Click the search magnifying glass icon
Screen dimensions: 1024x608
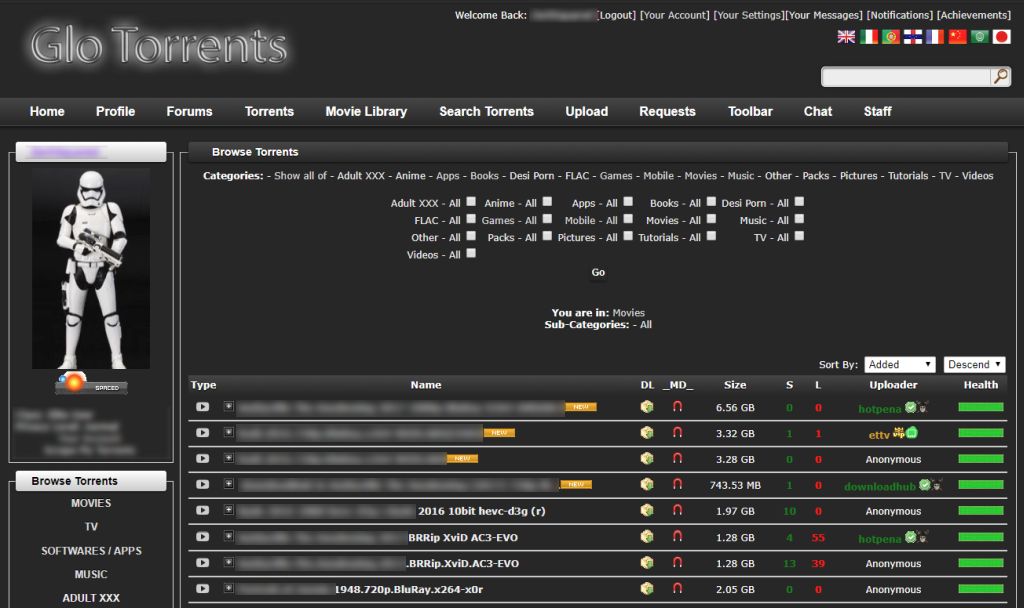(1000, 77)
